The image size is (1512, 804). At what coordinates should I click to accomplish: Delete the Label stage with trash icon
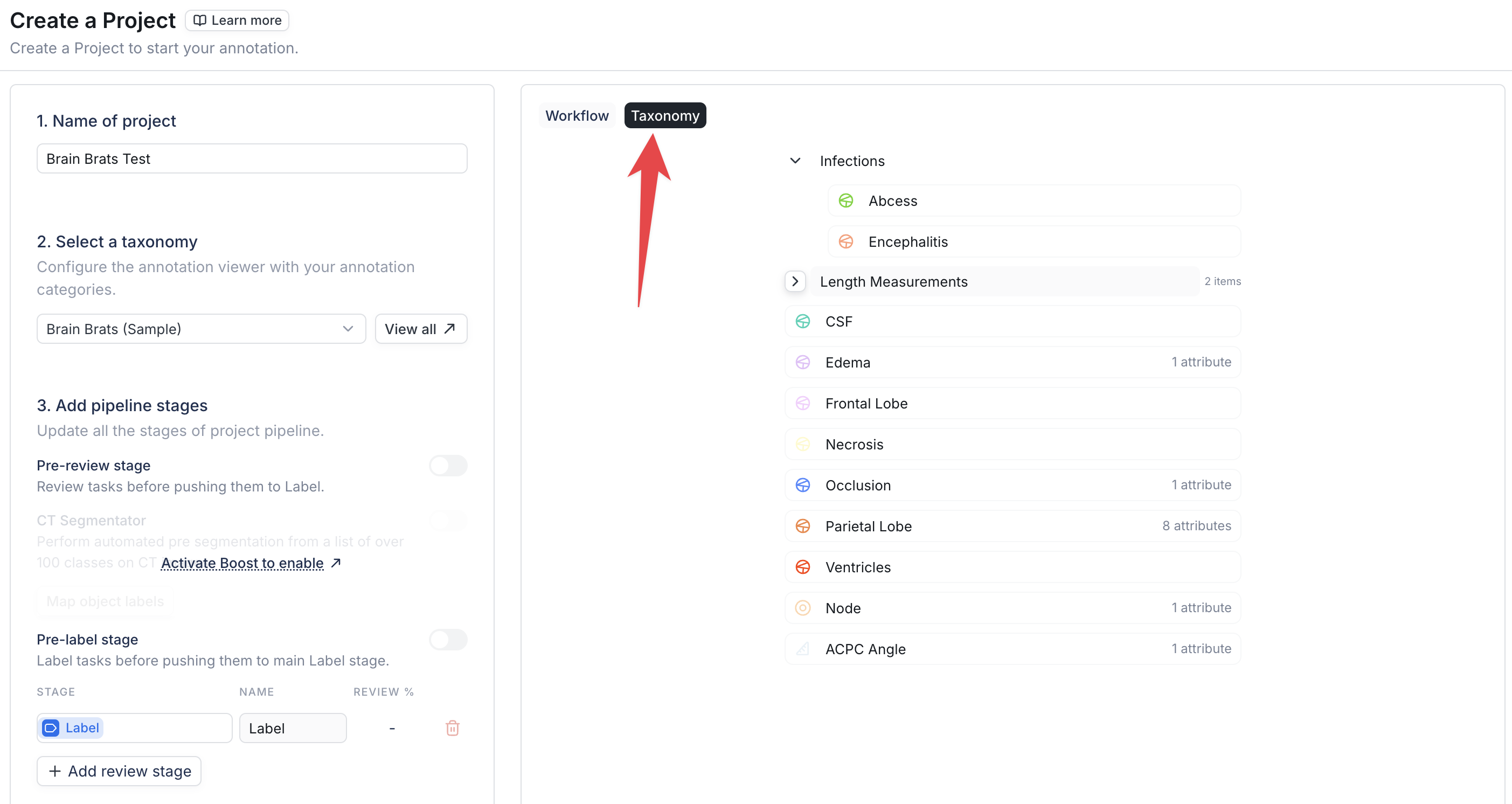[452, 729]
